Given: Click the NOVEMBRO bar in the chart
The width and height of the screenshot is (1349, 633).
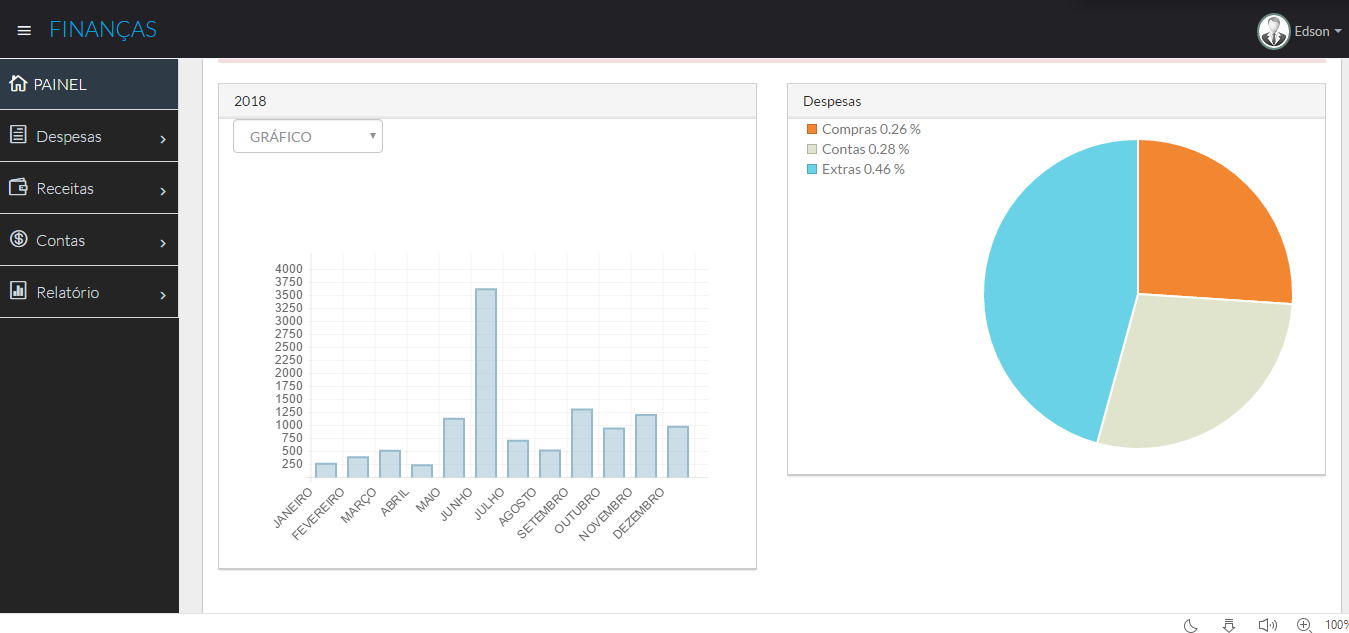Looking at the screenshot, I should [x=646, y=446].
